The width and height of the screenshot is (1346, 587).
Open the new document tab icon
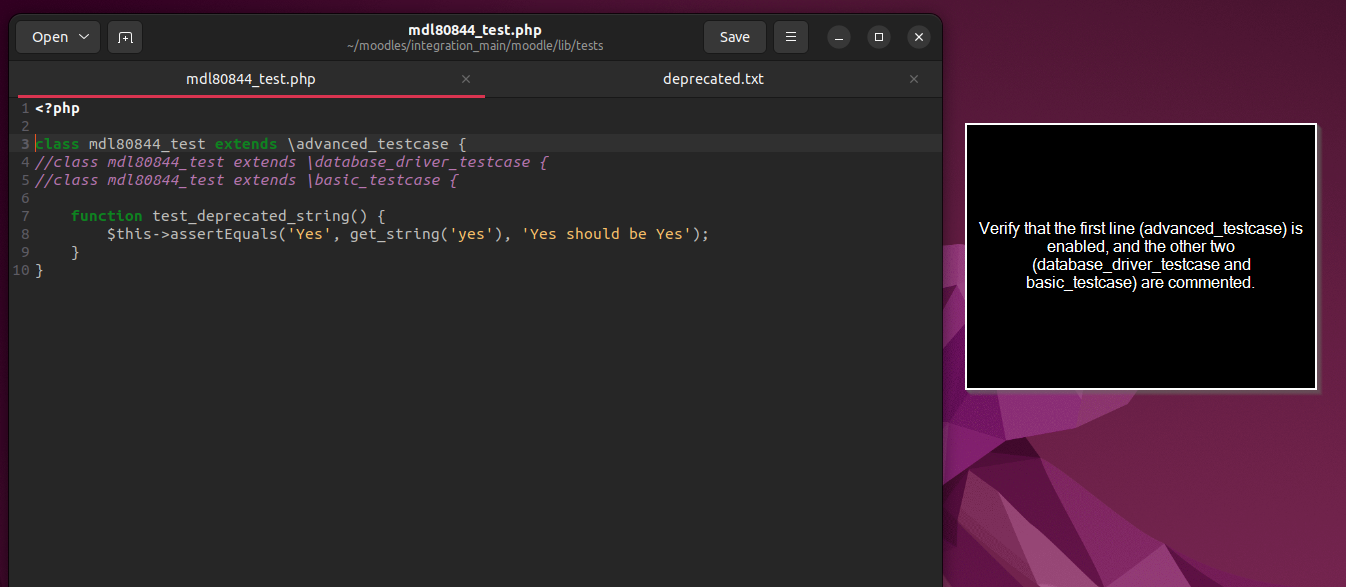click(x=125, y=37)
